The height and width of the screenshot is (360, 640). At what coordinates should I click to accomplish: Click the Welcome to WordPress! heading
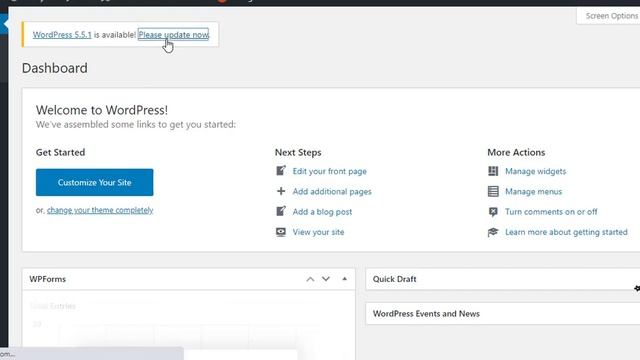102,110
